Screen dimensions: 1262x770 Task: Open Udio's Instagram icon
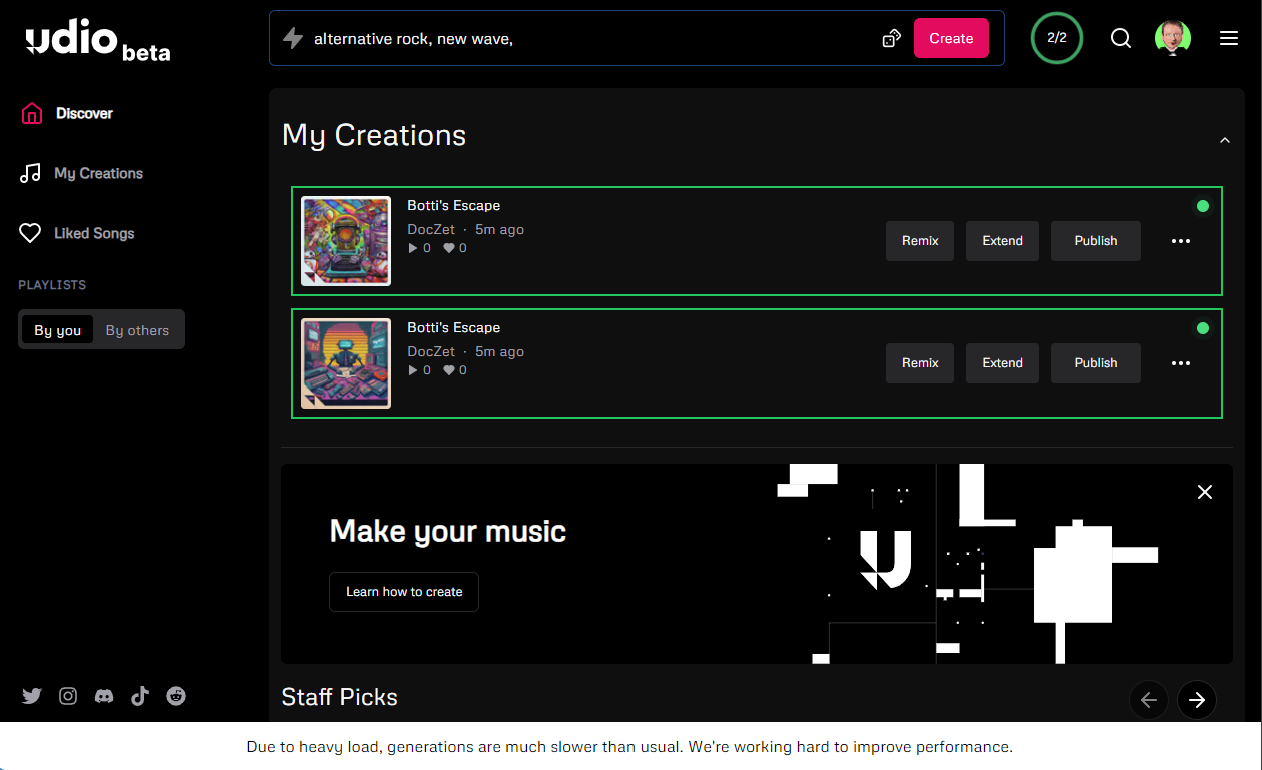coord(68,696)
